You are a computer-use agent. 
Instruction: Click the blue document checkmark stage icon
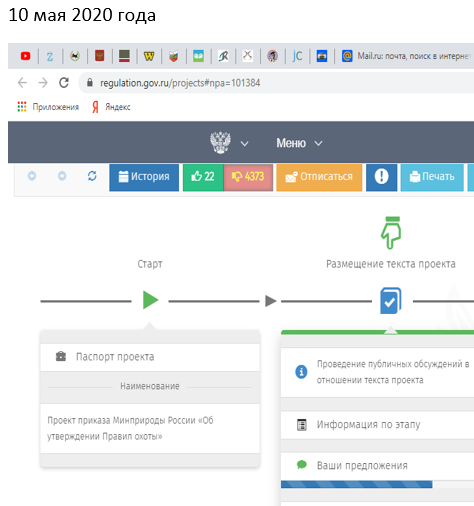[x=391, y=301]
